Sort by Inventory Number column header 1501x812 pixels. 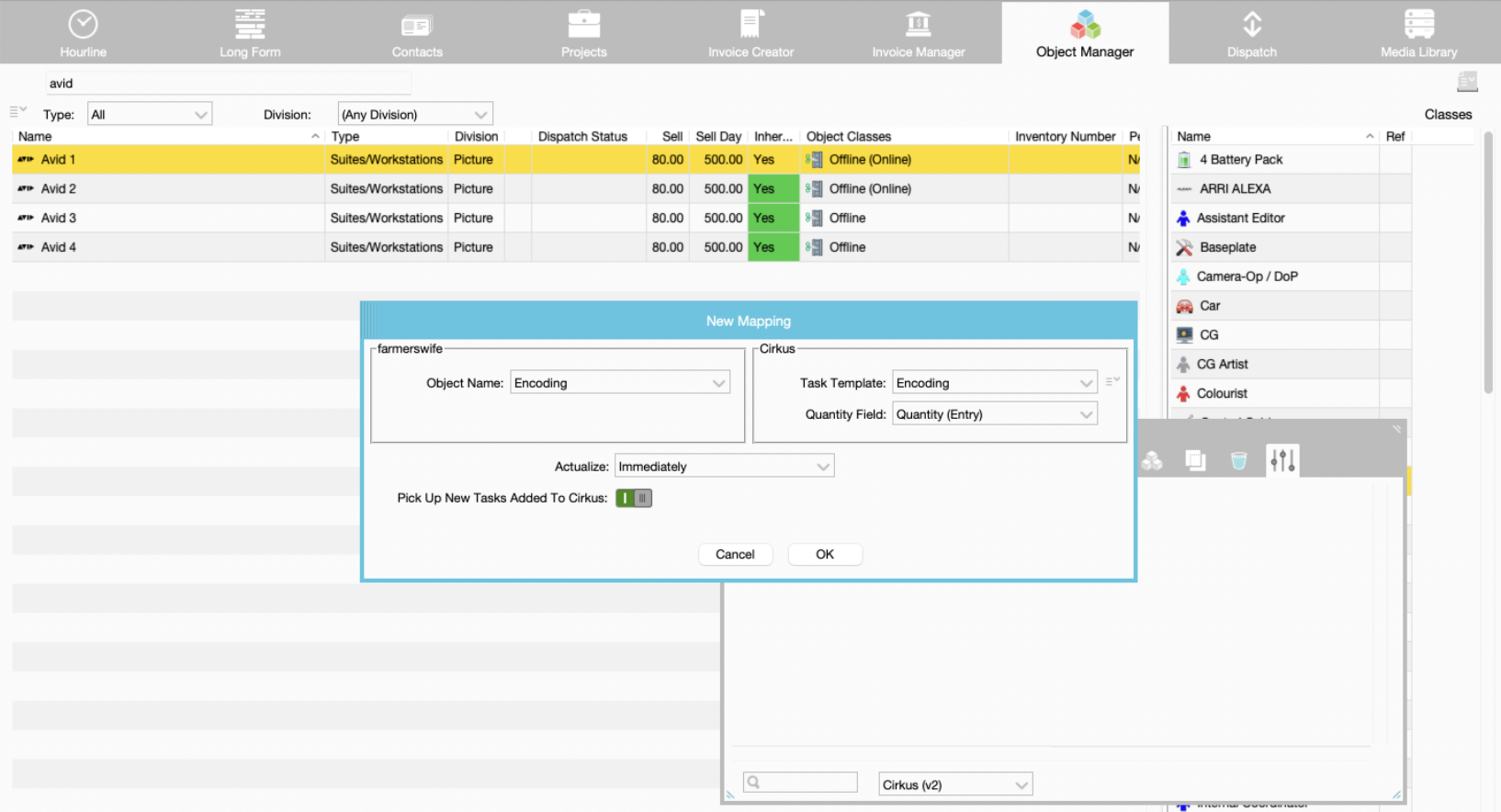pyautogui.click(x=1065, y=136)
